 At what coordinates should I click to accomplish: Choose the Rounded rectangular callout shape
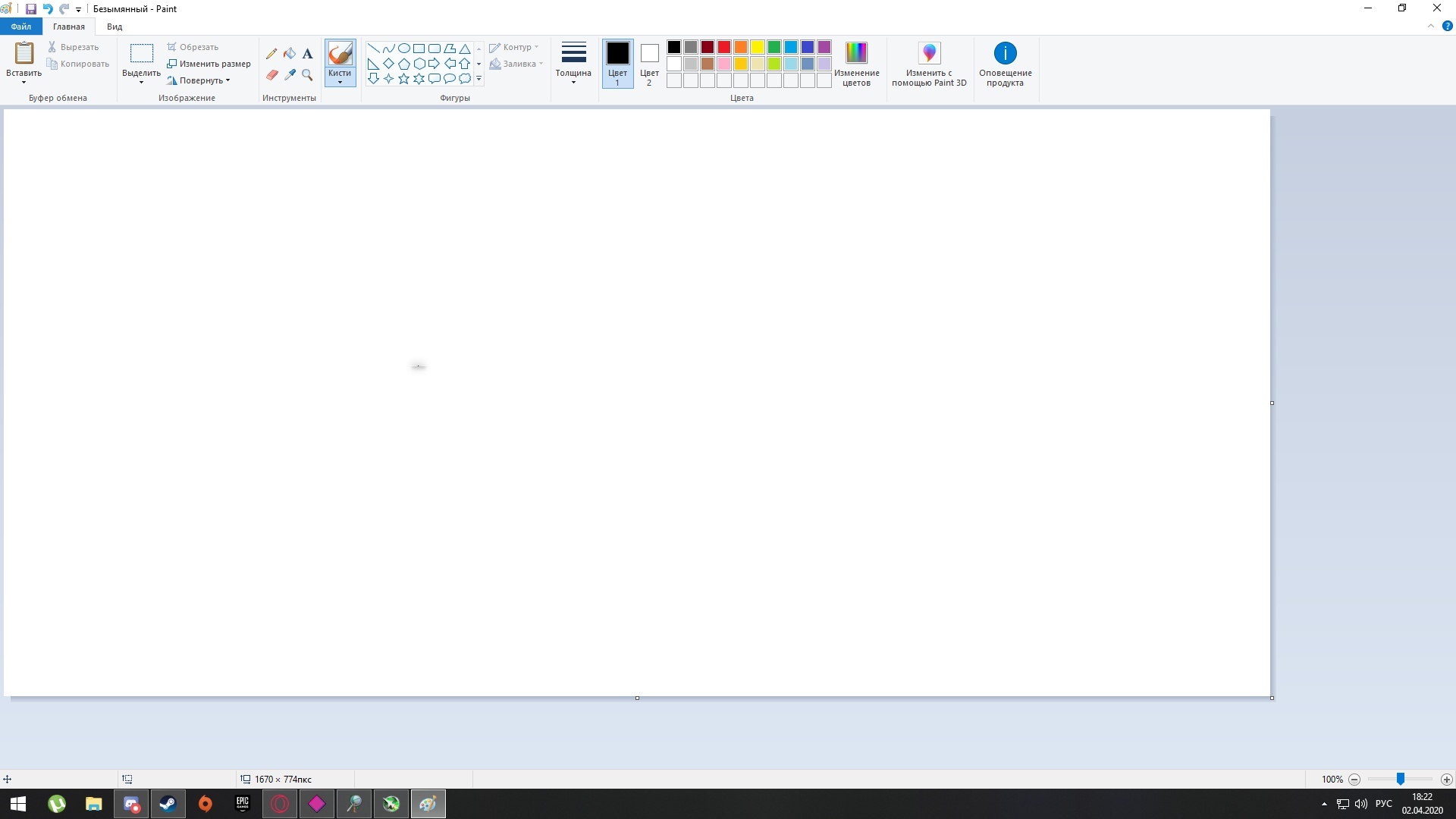[435, 78]
